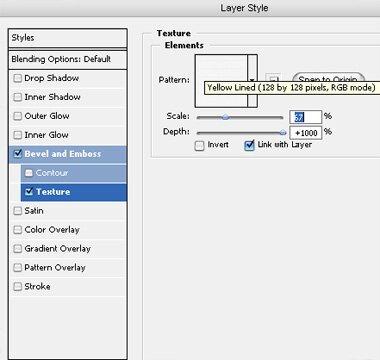Click the Scale slider handle
The image size is (380, 360).
point(226,117)
